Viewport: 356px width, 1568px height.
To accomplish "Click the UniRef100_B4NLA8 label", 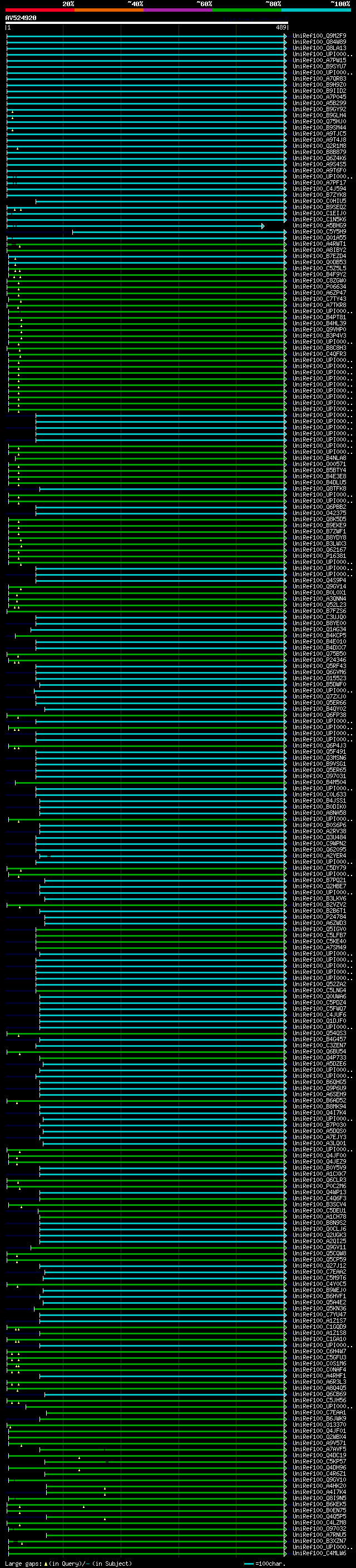I will tap(319, 458).
